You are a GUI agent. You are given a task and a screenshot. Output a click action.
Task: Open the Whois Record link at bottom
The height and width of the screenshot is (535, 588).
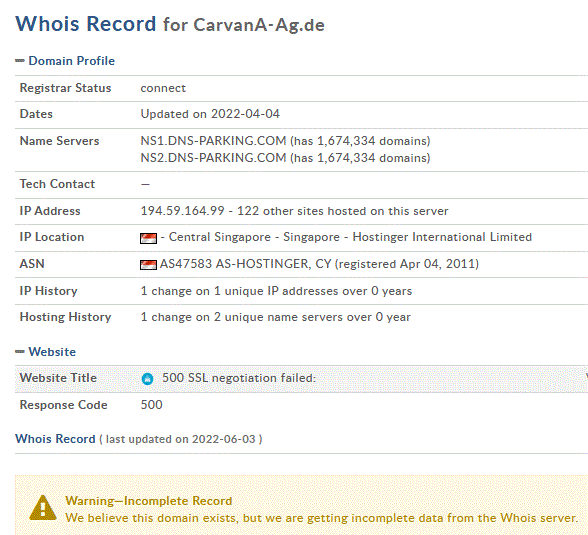coord(55,439)
